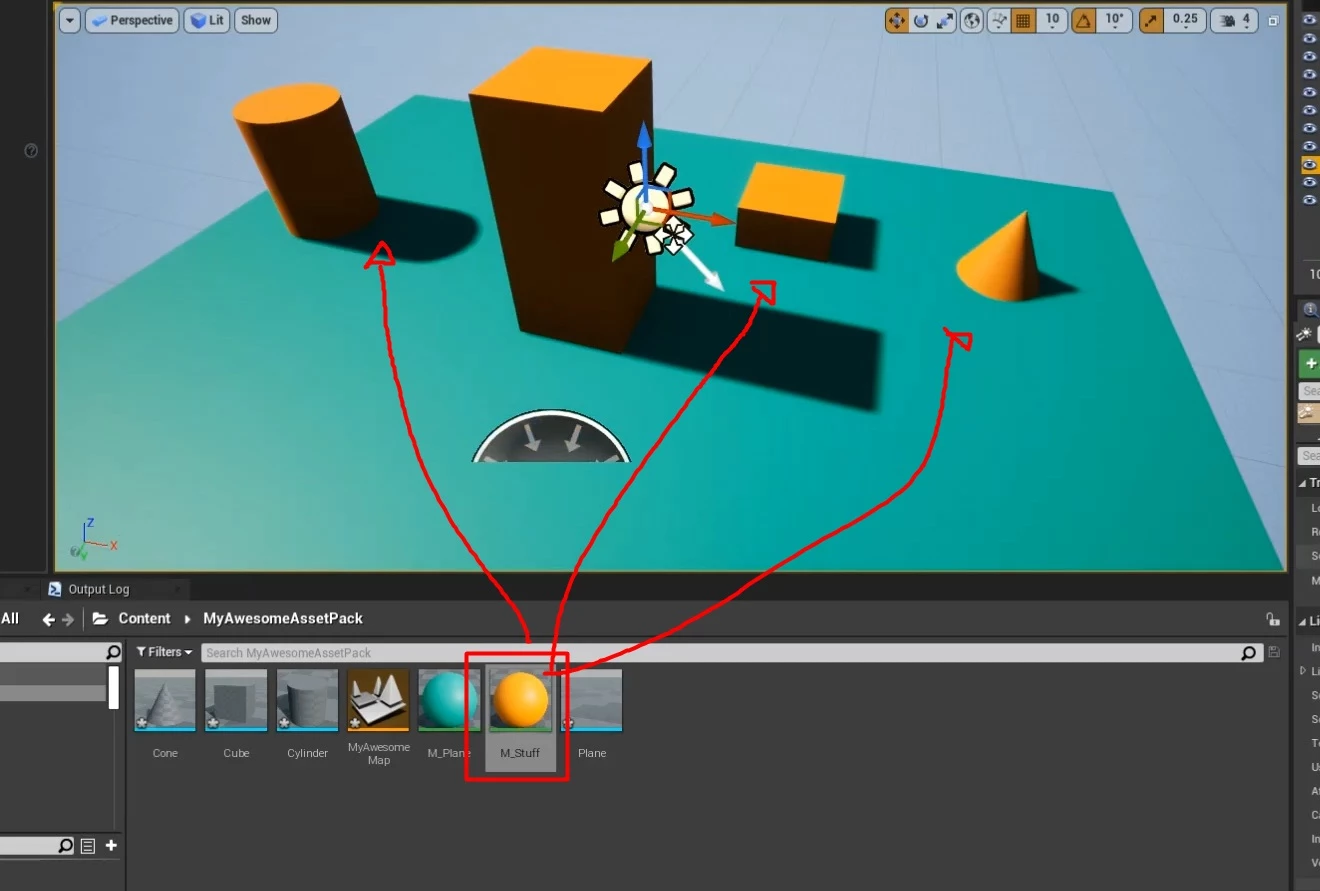The image size is (1320, 891).
Task: Click the content browser lock icon
Action: pos(1272,619)
